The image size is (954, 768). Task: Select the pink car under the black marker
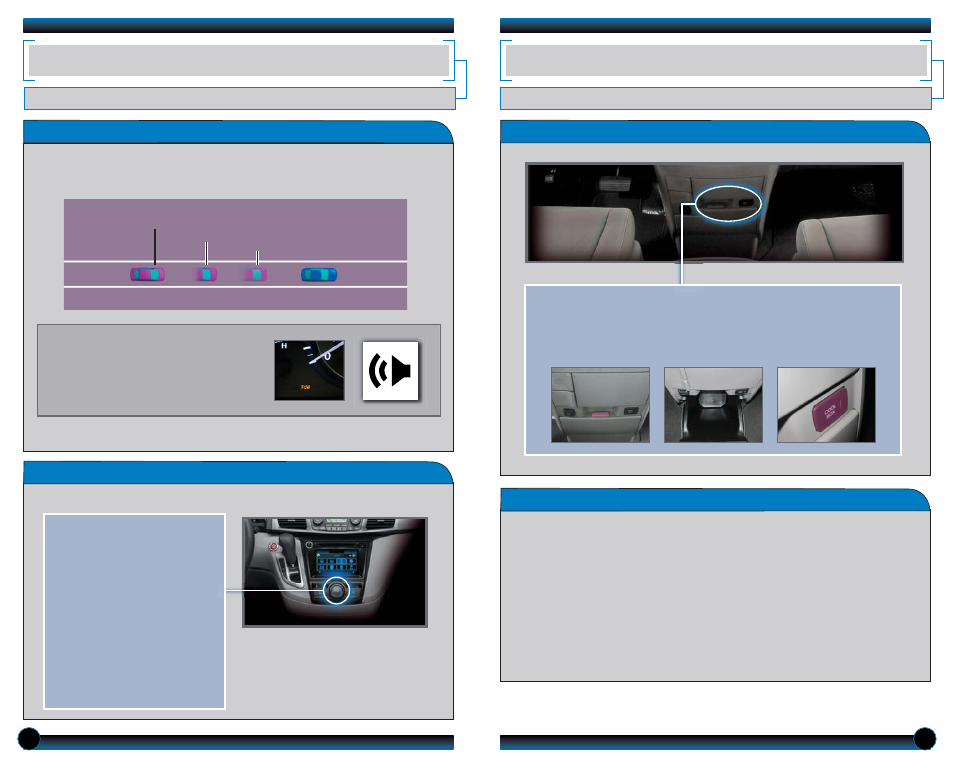point(147,274)
